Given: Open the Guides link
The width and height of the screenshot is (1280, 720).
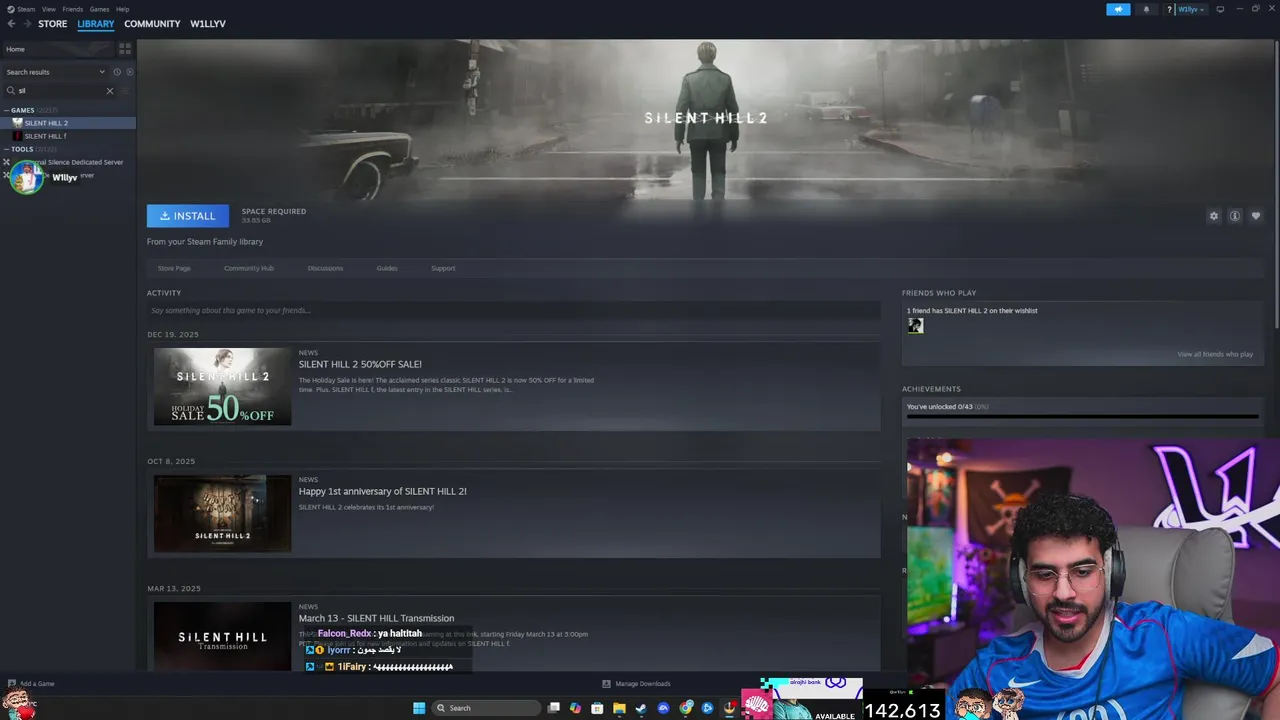Looking at the screenshot, I should 387,268.
